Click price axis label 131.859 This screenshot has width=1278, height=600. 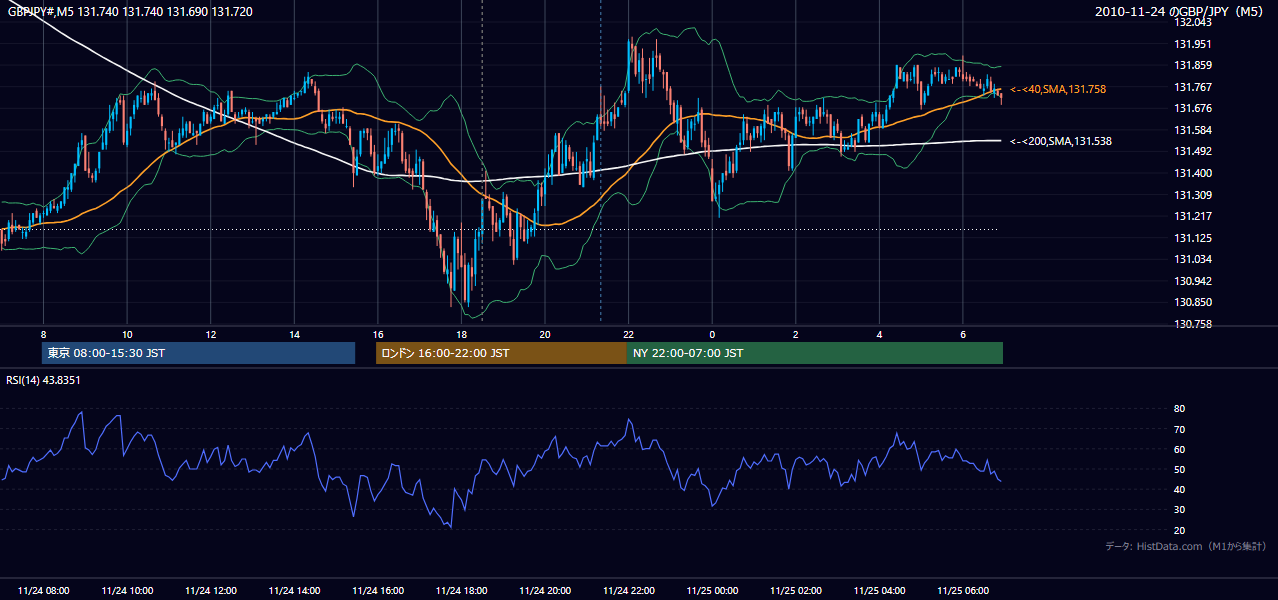1193,66
